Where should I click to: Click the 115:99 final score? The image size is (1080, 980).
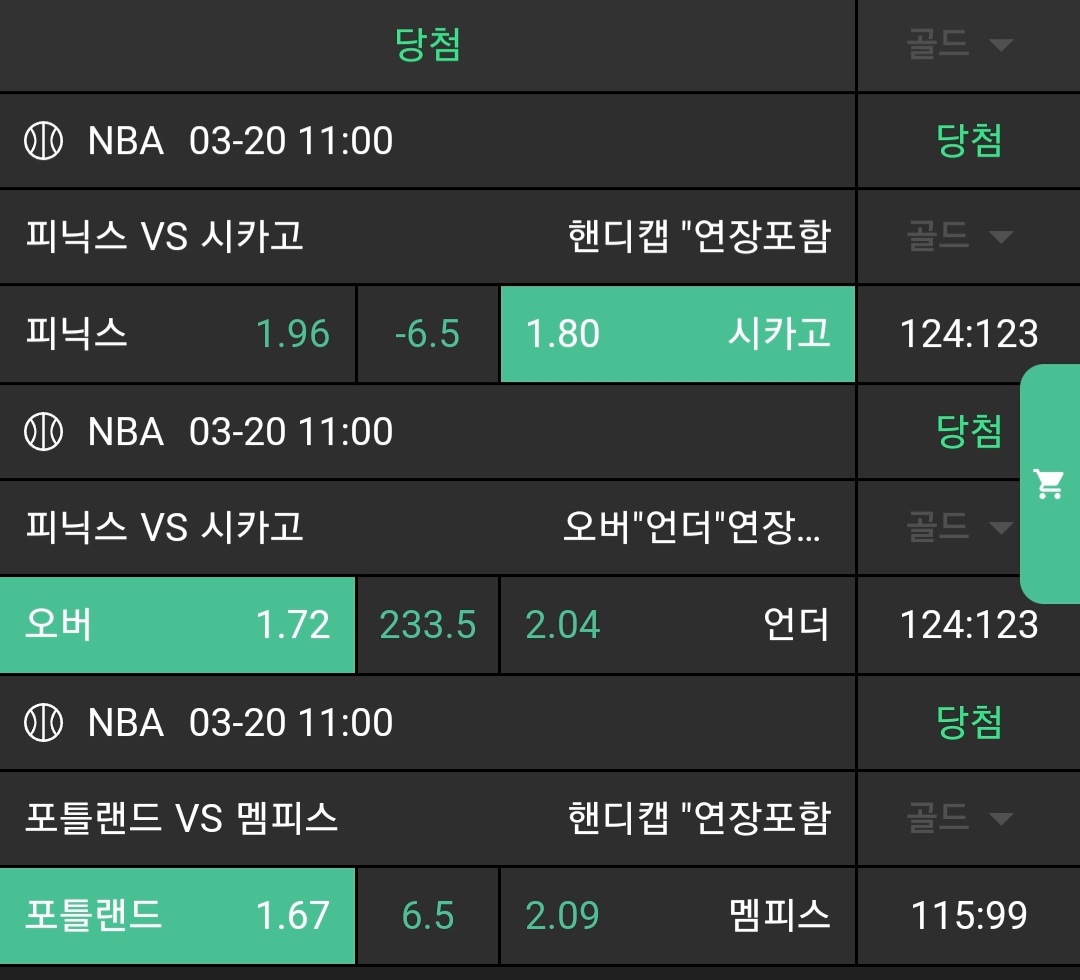coord(969,915)
